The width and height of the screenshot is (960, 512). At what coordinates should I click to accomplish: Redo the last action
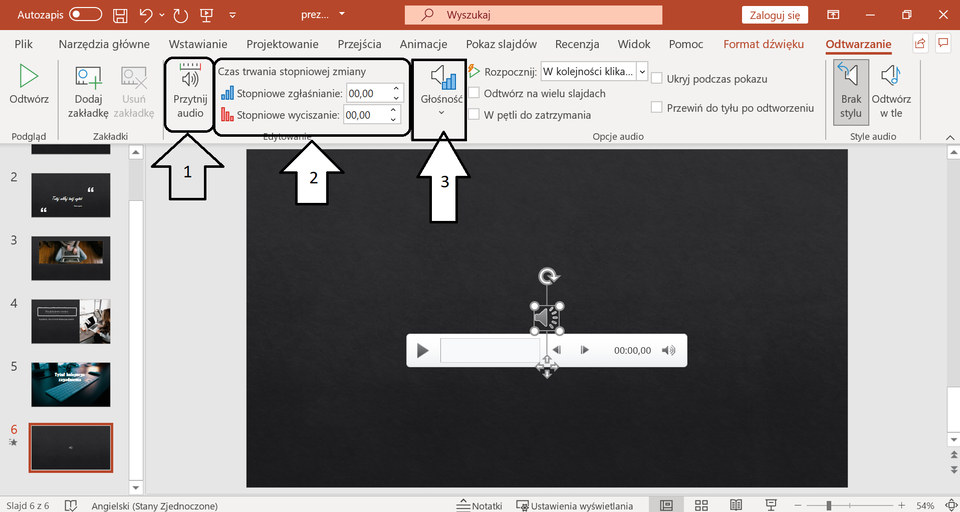click(180, 15)
